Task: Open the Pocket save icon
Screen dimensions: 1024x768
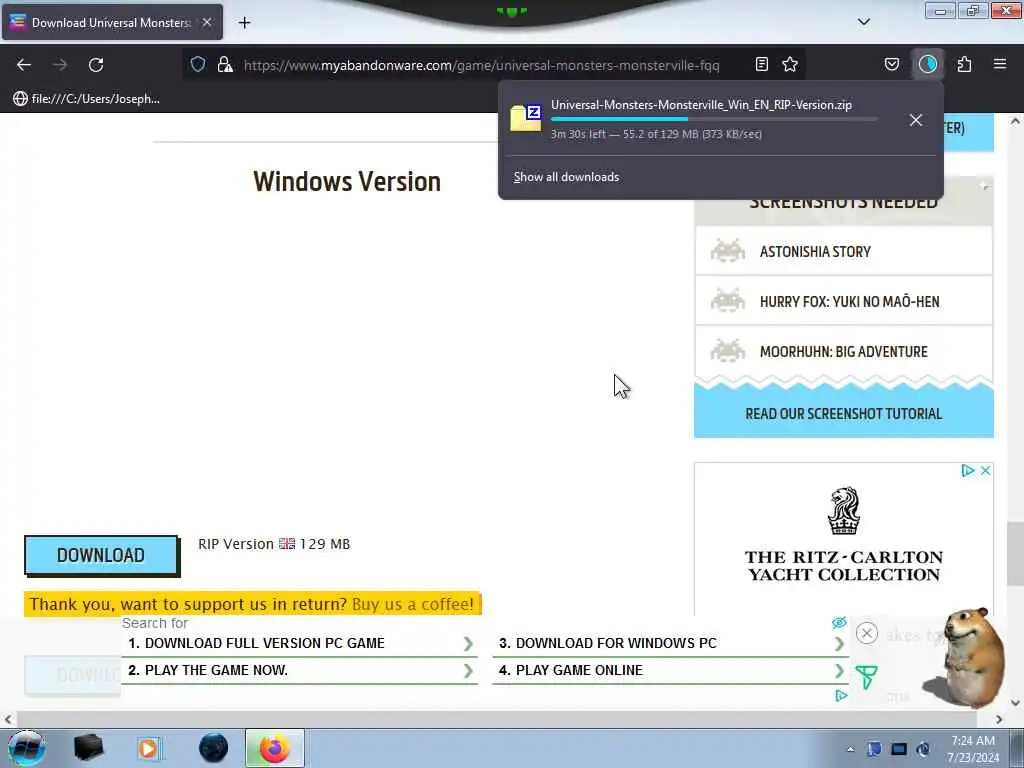Action: pyautogui.click(x=891, y=64)
